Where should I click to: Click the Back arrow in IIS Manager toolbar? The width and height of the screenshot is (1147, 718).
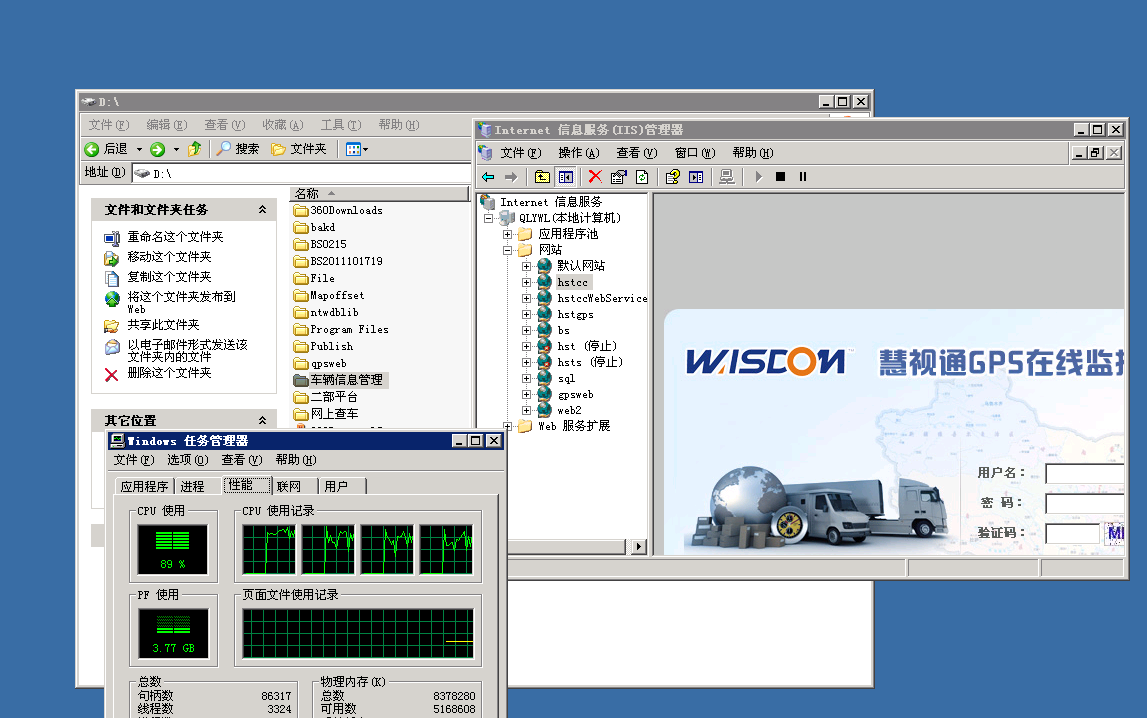[489, 177]
